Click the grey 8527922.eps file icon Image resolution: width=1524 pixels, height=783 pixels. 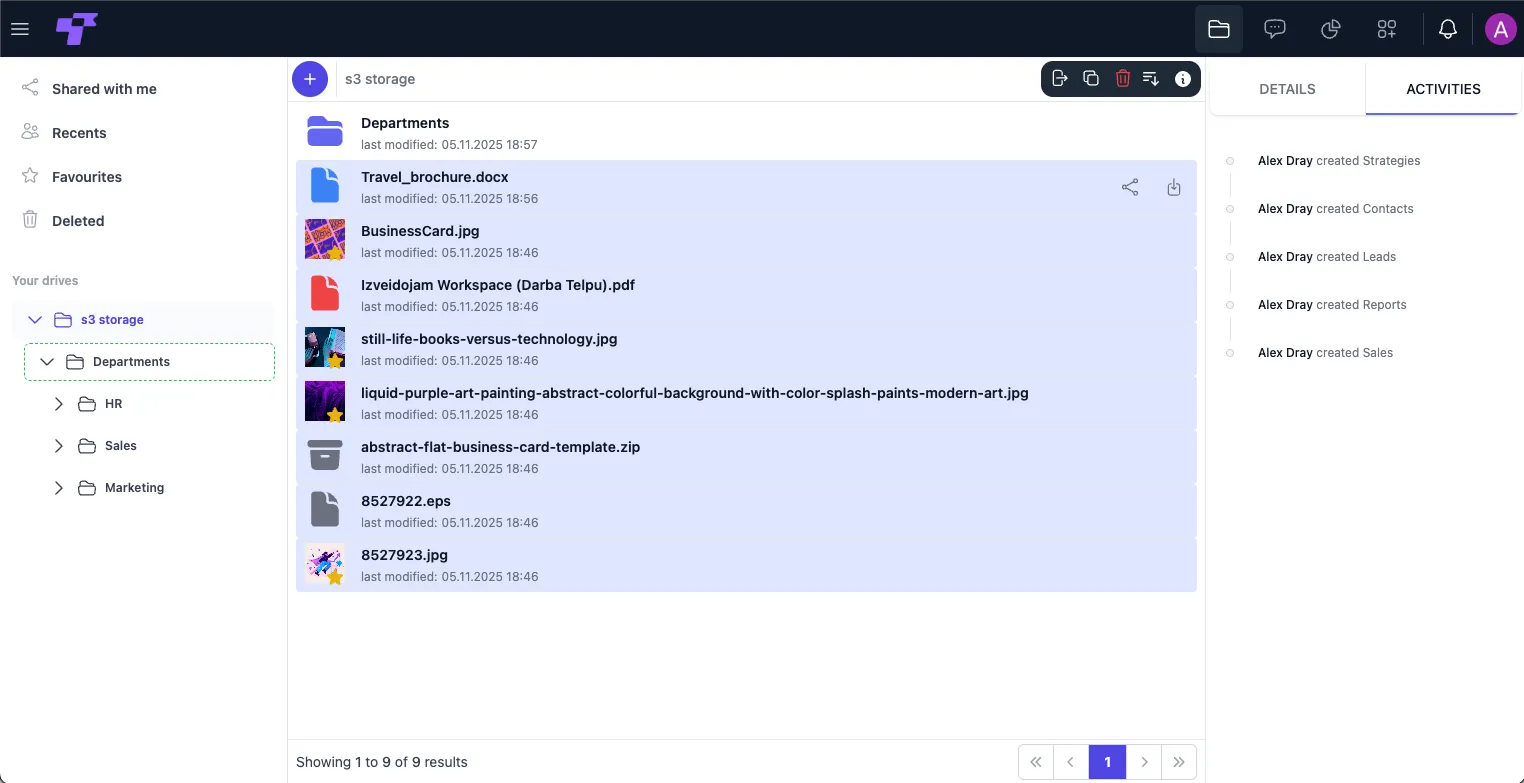point(325,511)
